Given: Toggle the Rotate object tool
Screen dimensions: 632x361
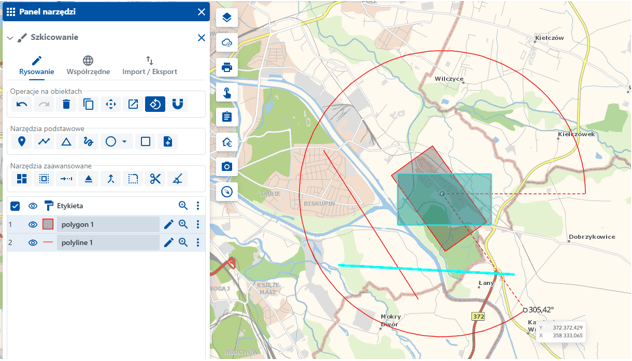Looking at the screenshot, I should pos(155,104).
